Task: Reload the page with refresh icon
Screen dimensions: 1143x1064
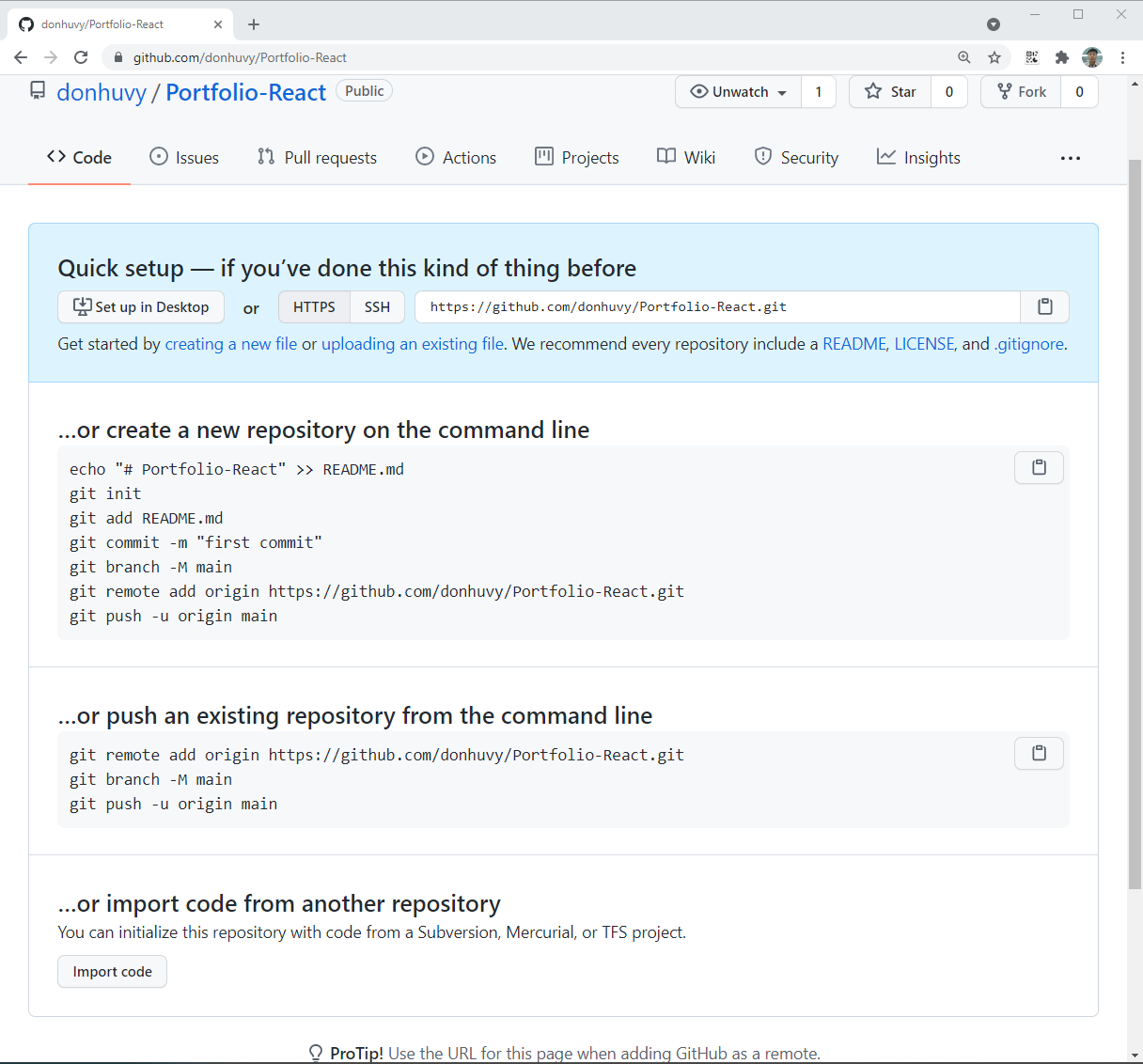Action: (81, 57)
